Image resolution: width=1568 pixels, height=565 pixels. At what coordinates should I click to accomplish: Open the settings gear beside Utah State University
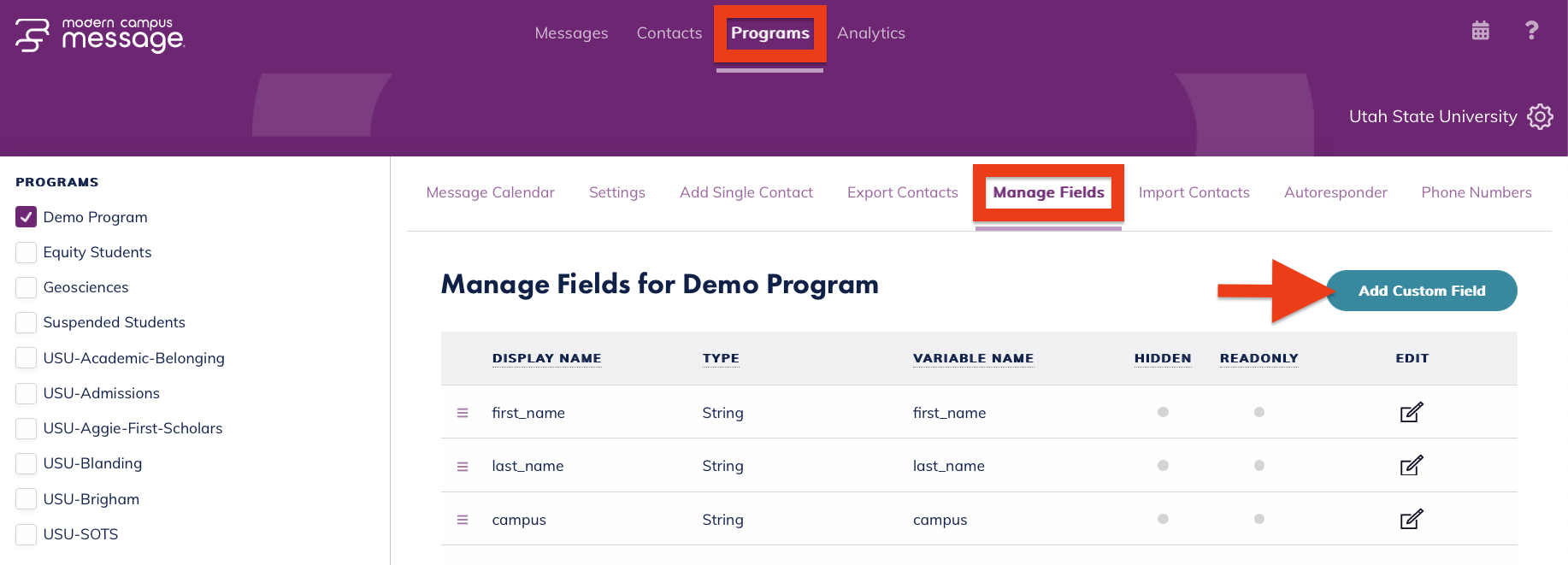tap(1540, 116)
